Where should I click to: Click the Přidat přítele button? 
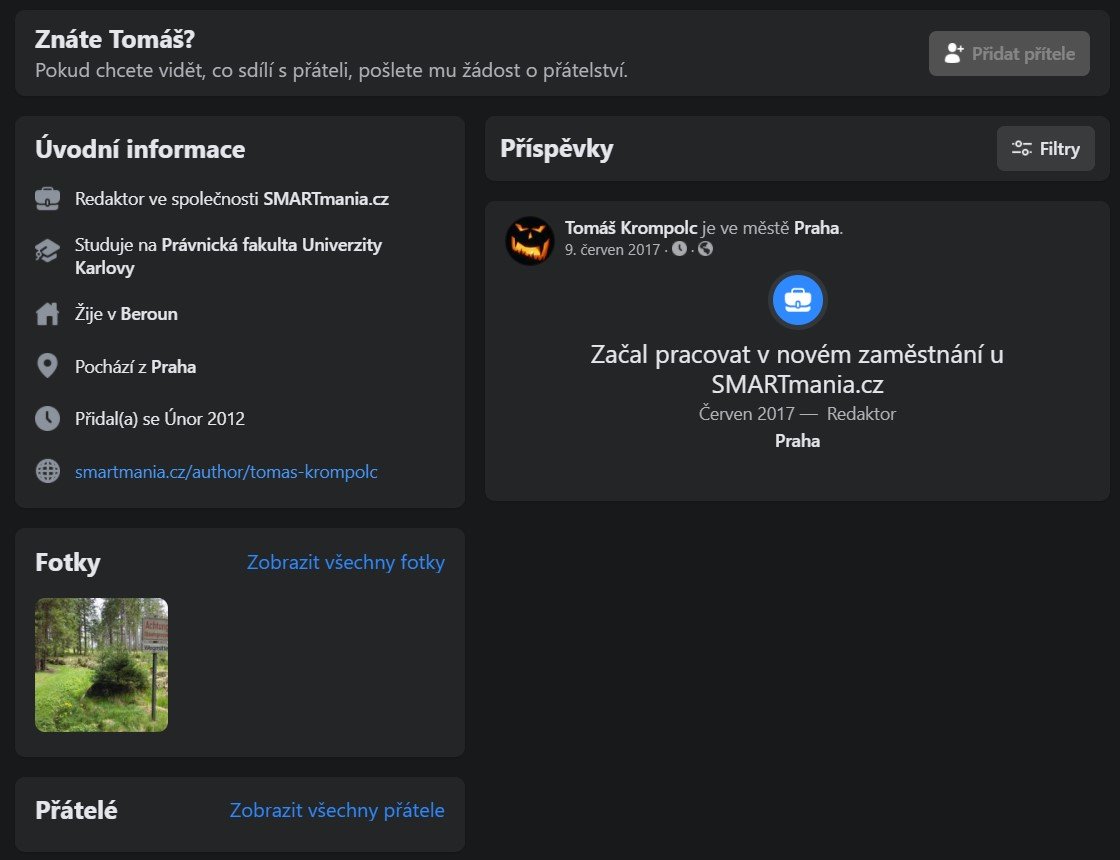click(x=1009, y=54)
